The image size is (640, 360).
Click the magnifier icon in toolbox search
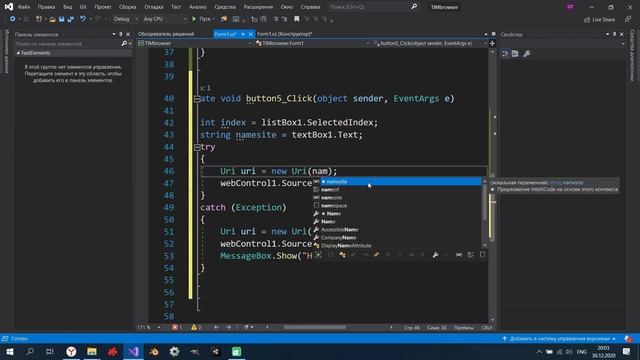pyautogui.click(x=124, y=44)
